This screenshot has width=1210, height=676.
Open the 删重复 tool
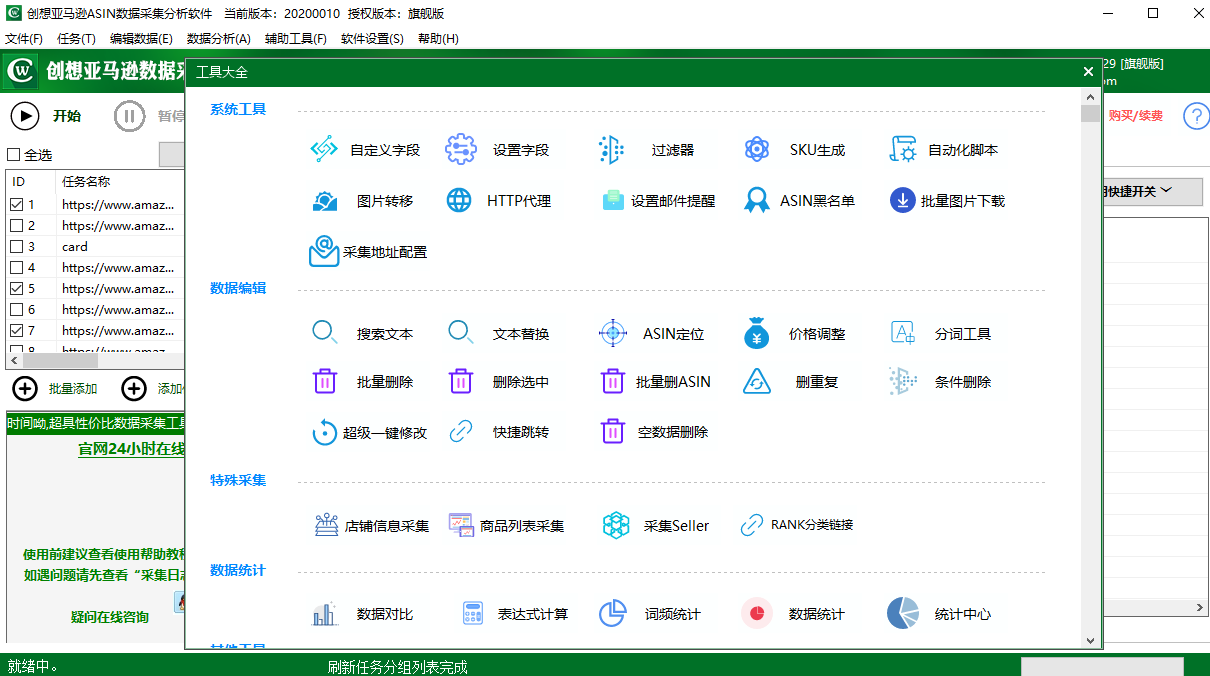(790, 382)
